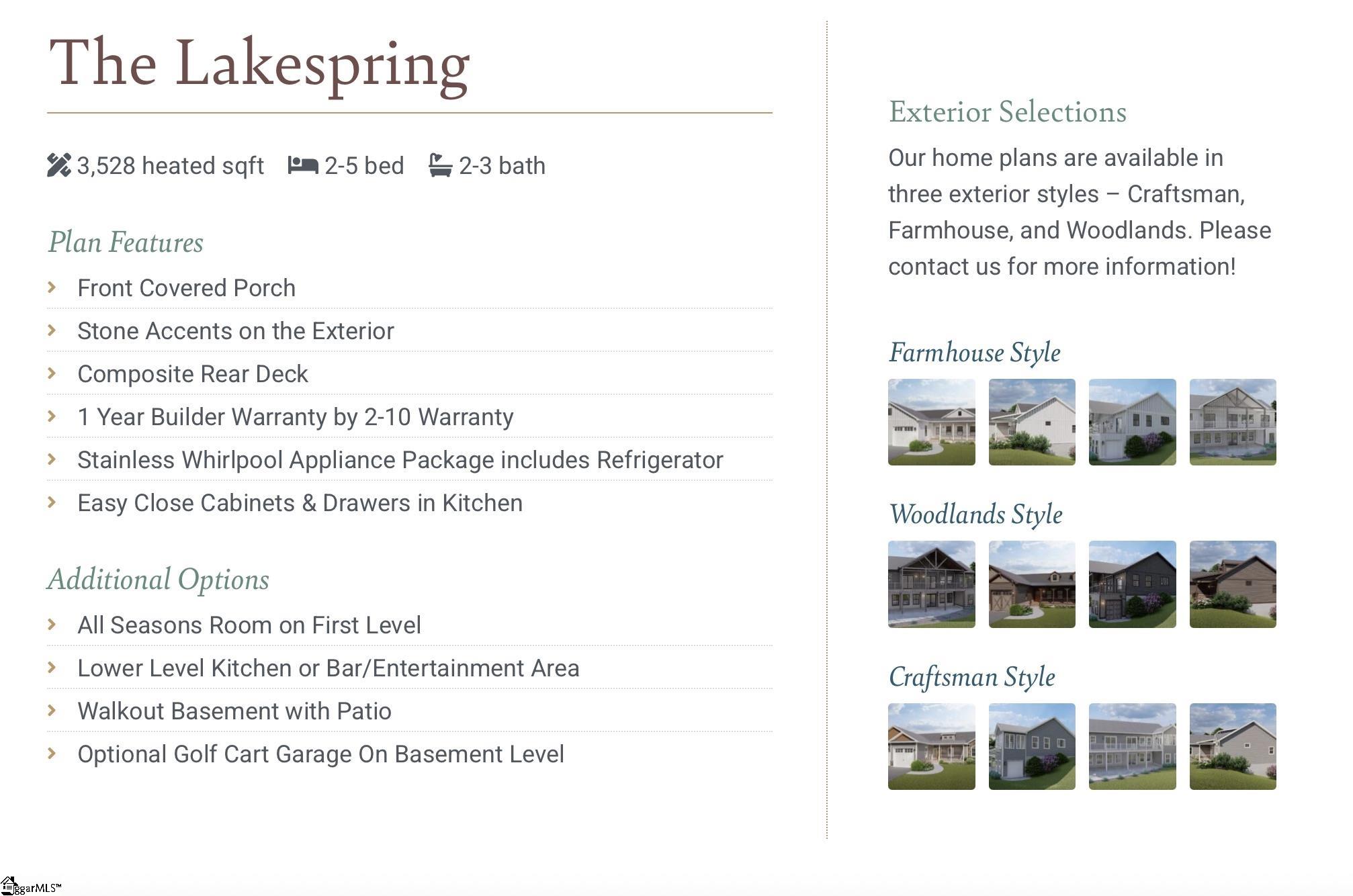The image size is (1353, 896).
Task: Click the ruler and pencil sqft icon
Action: 59,165
